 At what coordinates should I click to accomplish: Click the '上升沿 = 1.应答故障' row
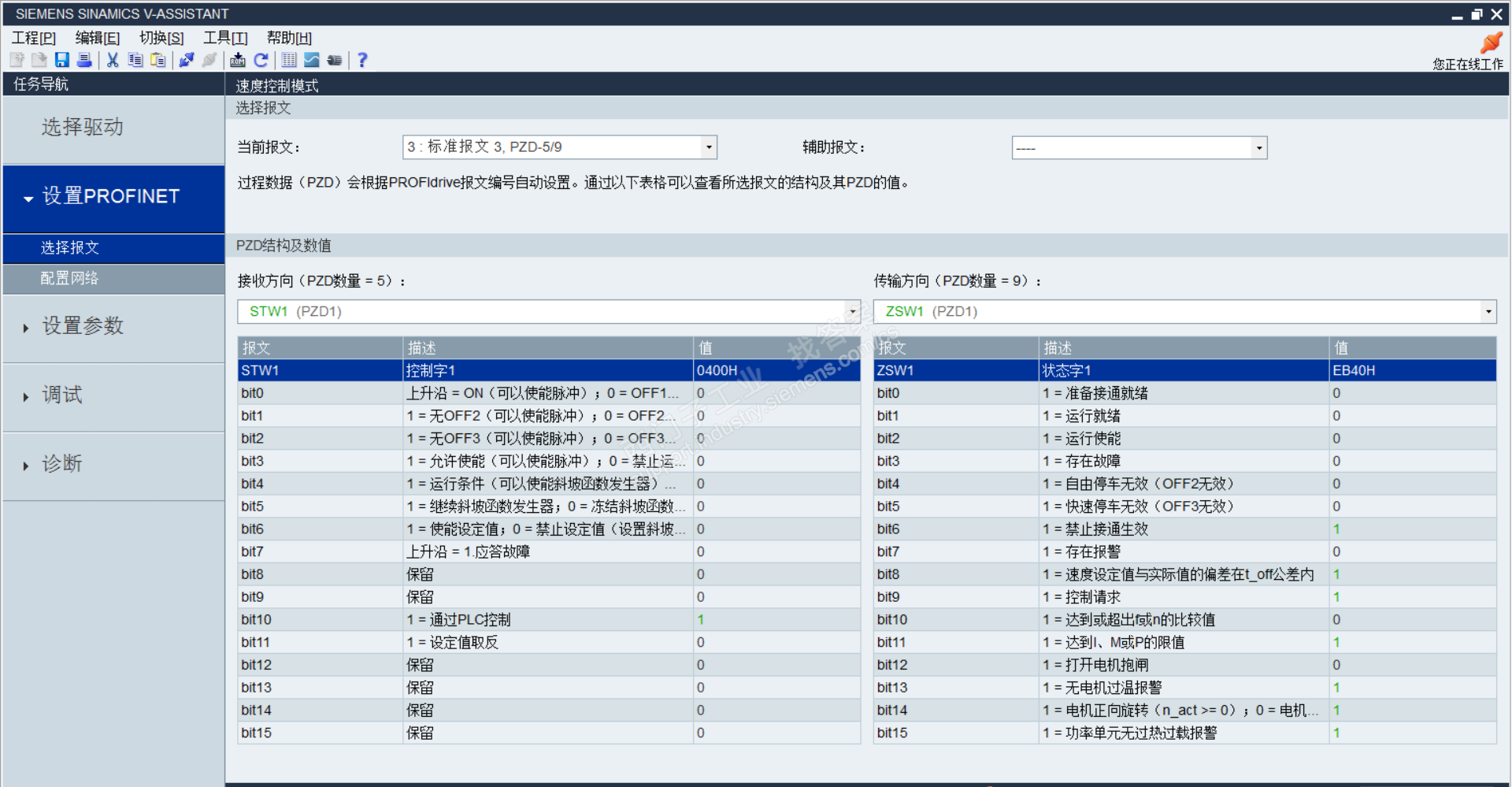(x=549, y=552)
